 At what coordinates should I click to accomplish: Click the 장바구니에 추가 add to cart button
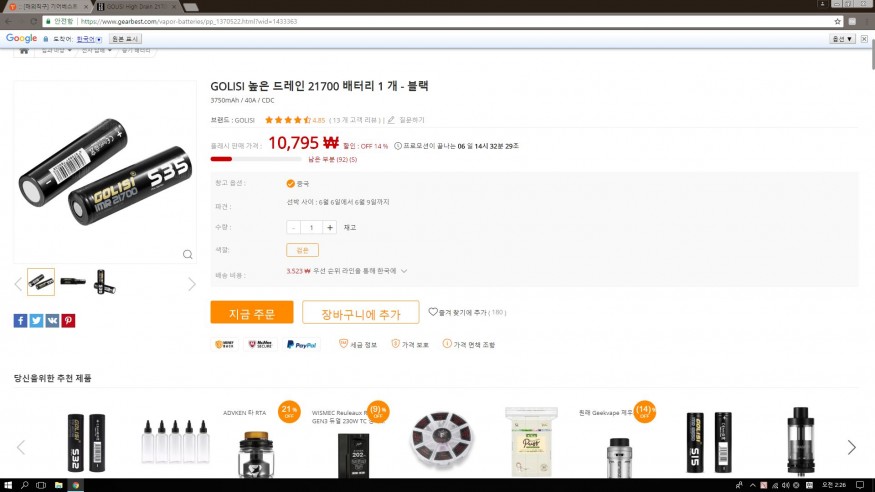click(x=360, y=312)
